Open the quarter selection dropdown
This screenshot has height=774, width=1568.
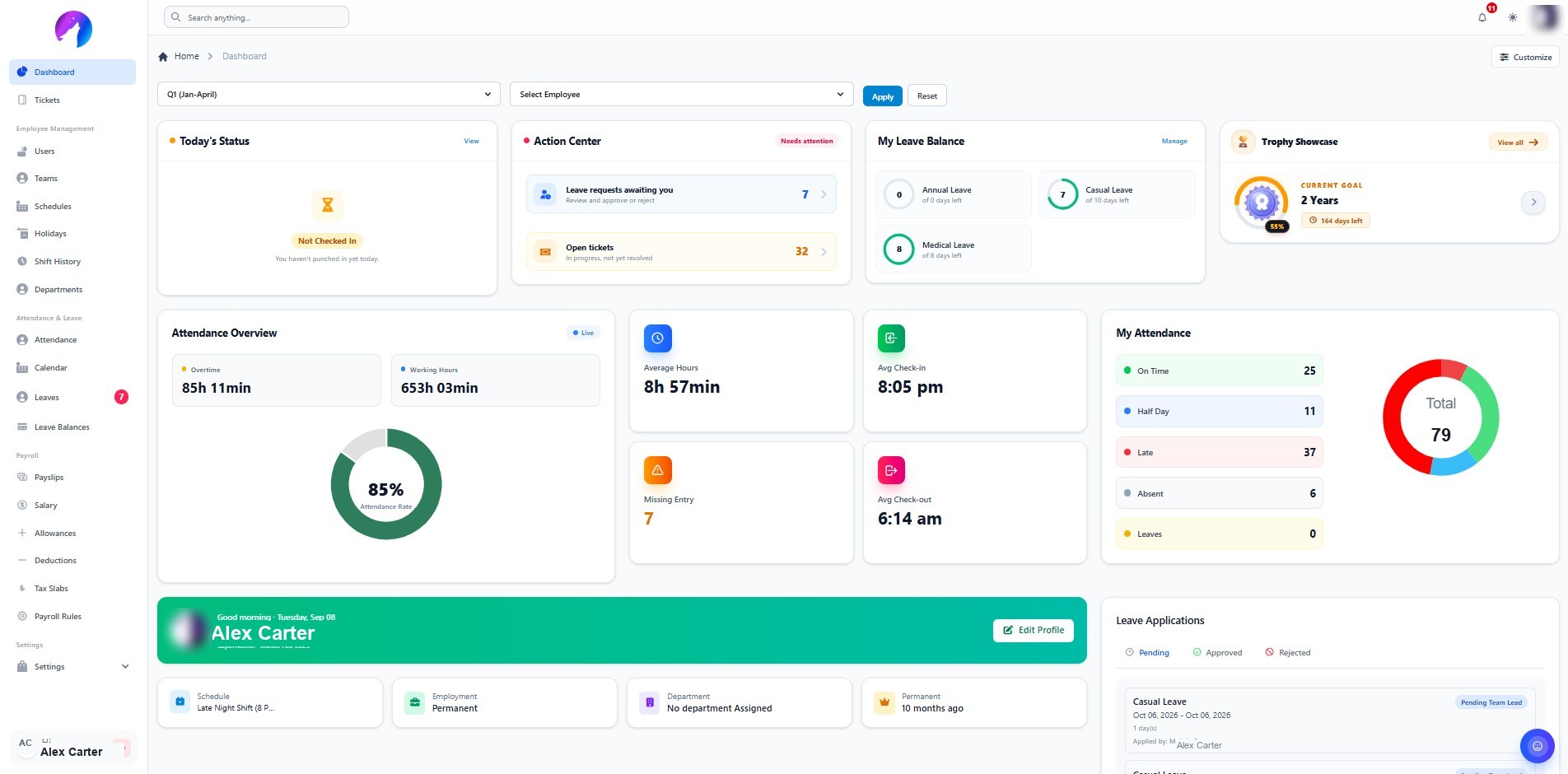(329, 95)
